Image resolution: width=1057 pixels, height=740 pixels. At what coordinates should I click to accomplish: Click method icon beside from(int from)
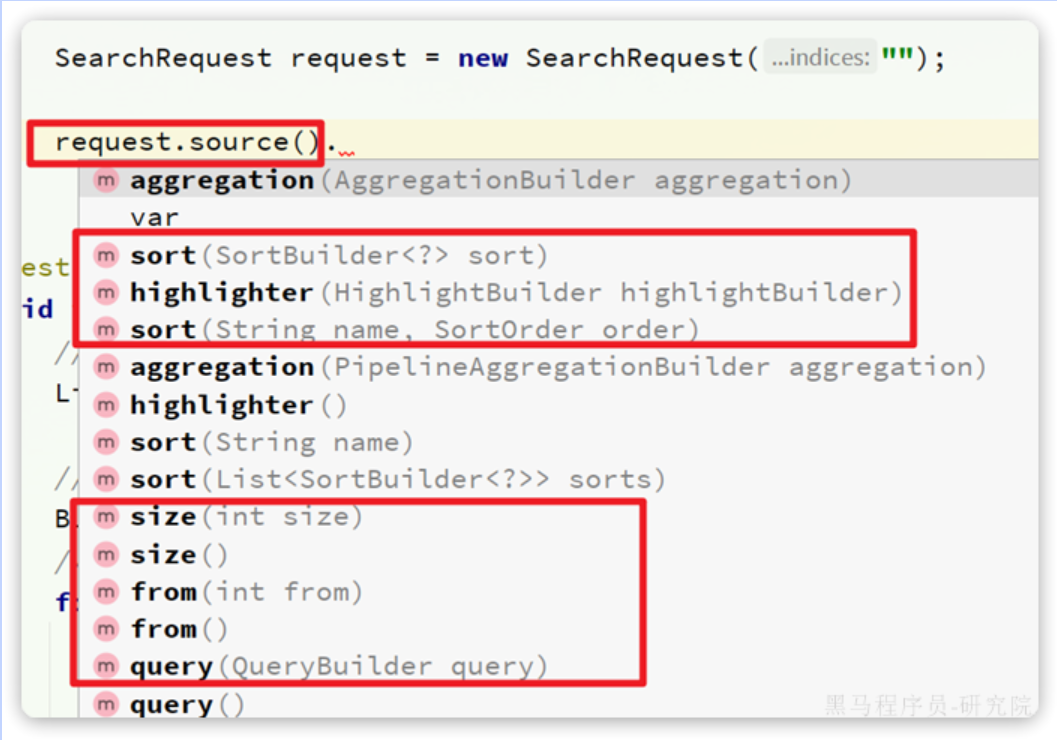(x=105, y=592)
